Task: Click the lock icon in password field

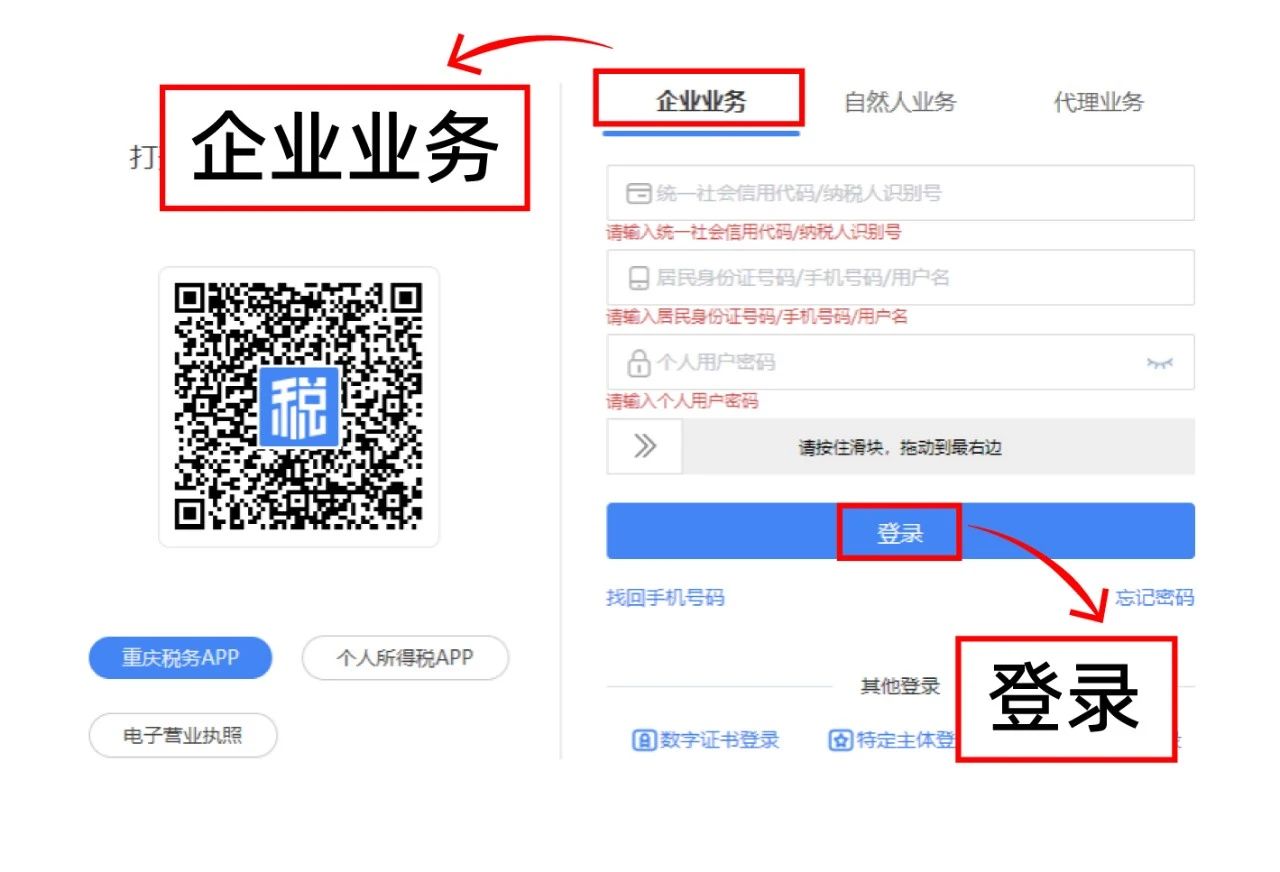Action: point(638,363)
